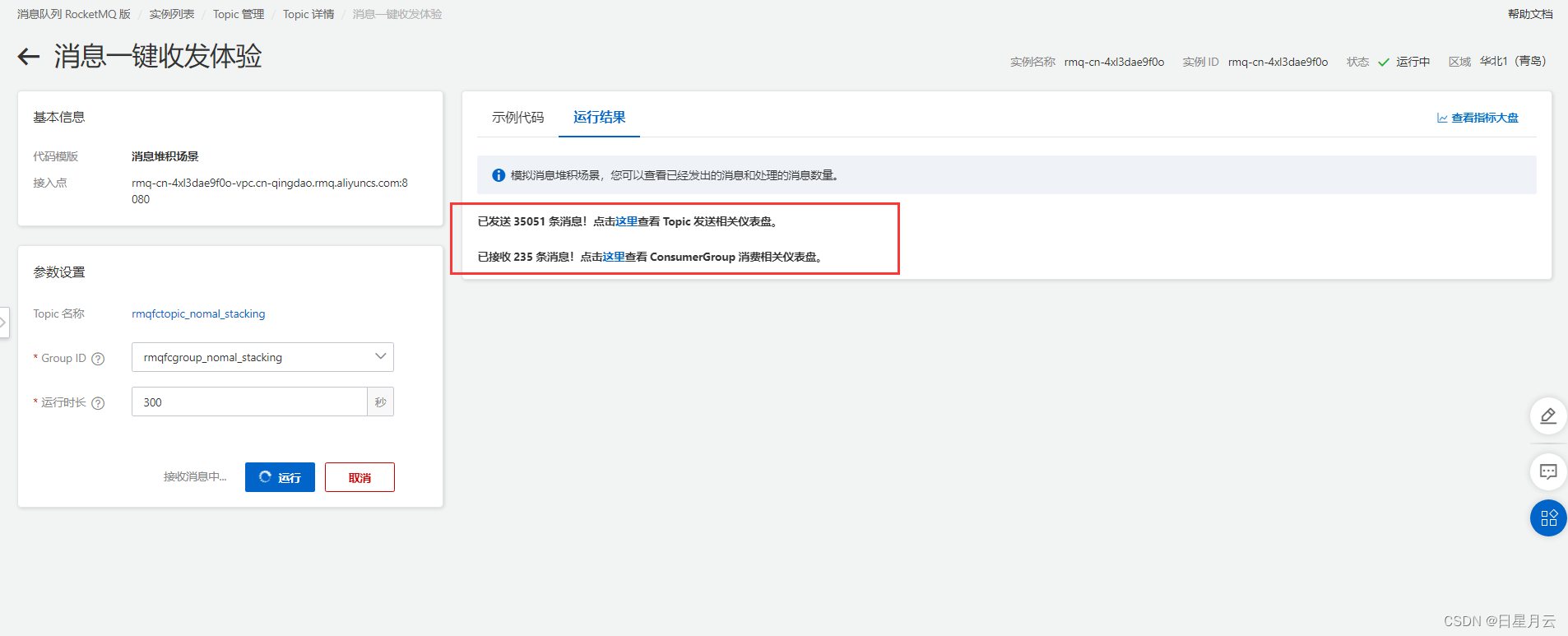Viewport: 1568px width, 636px height.
Task: Click 这里 link for ConsumerGroup dashboard
Action: pos(614,257)
